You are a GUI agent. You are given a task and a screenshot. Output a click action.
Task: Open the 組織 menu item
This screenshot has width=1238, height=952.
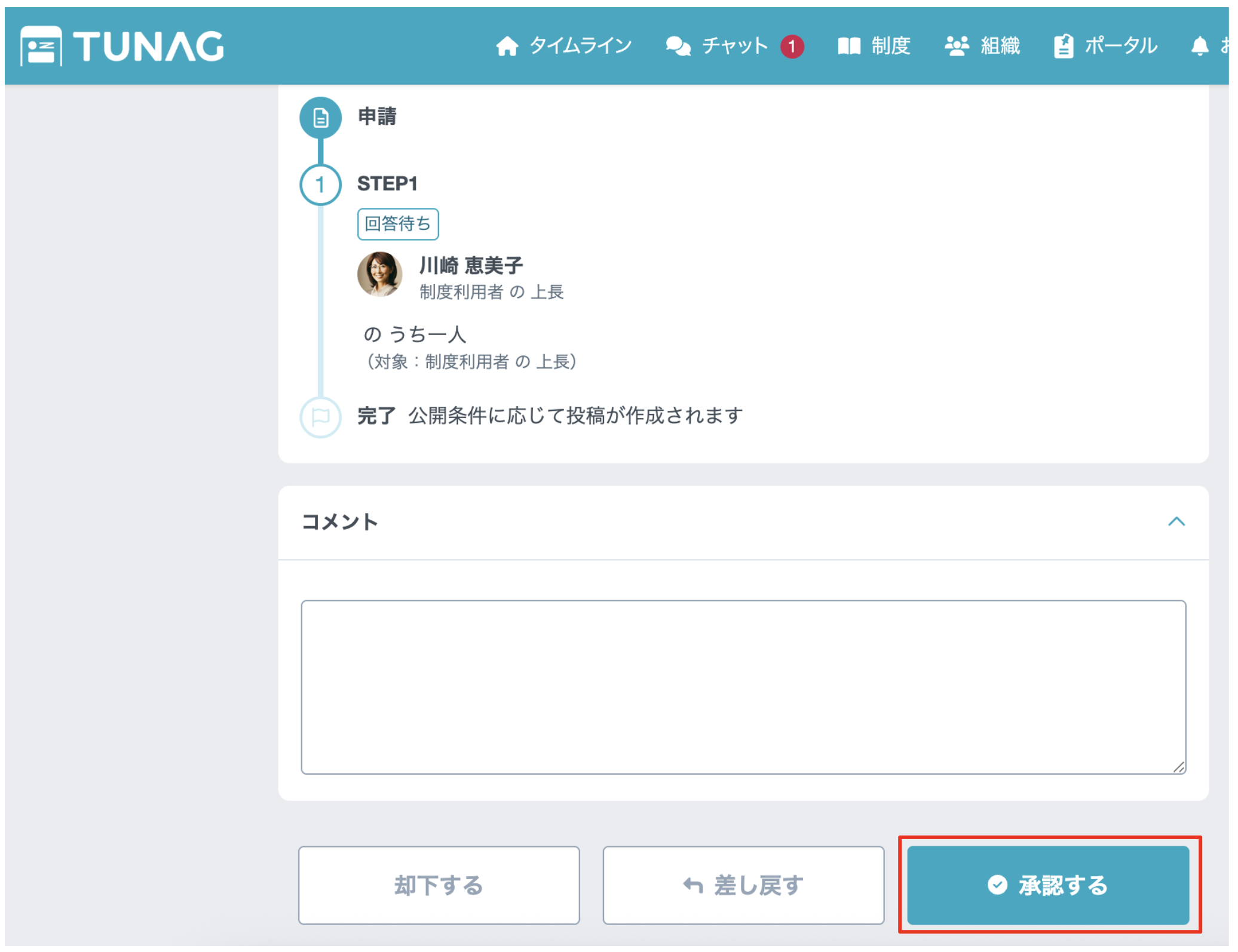[1000, 46]
